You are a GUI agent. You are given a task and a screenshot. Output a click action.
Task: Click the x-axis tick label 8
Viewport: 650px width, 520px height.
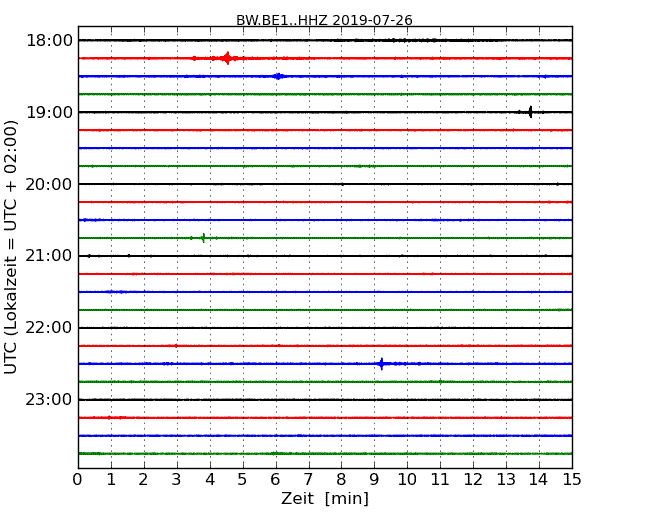pos(341,480)
